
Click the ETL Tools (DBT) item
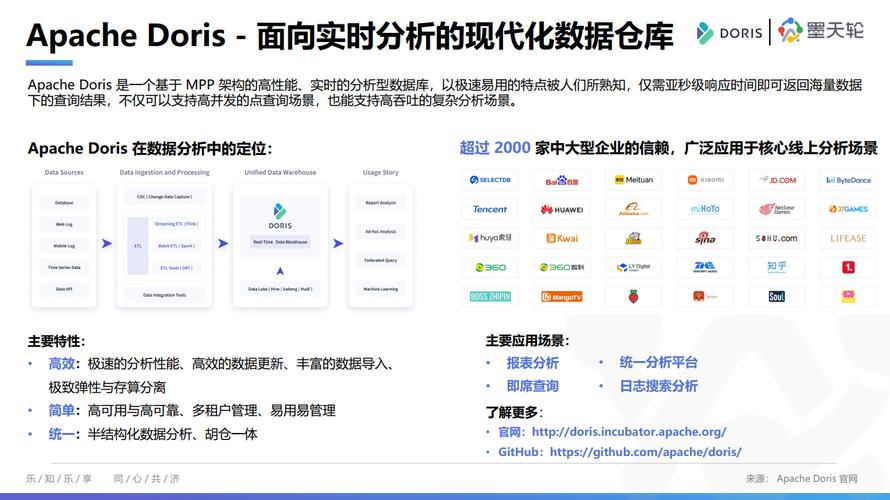(176, 268)
